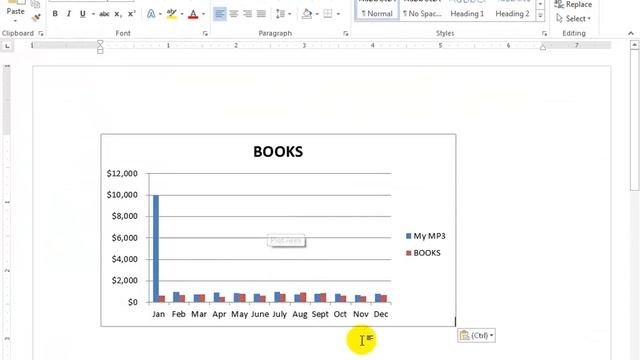Viewport: 640px width, 360px height.
Task: Apply yellow Text Highlight Color
Action: tap(172, 14)
